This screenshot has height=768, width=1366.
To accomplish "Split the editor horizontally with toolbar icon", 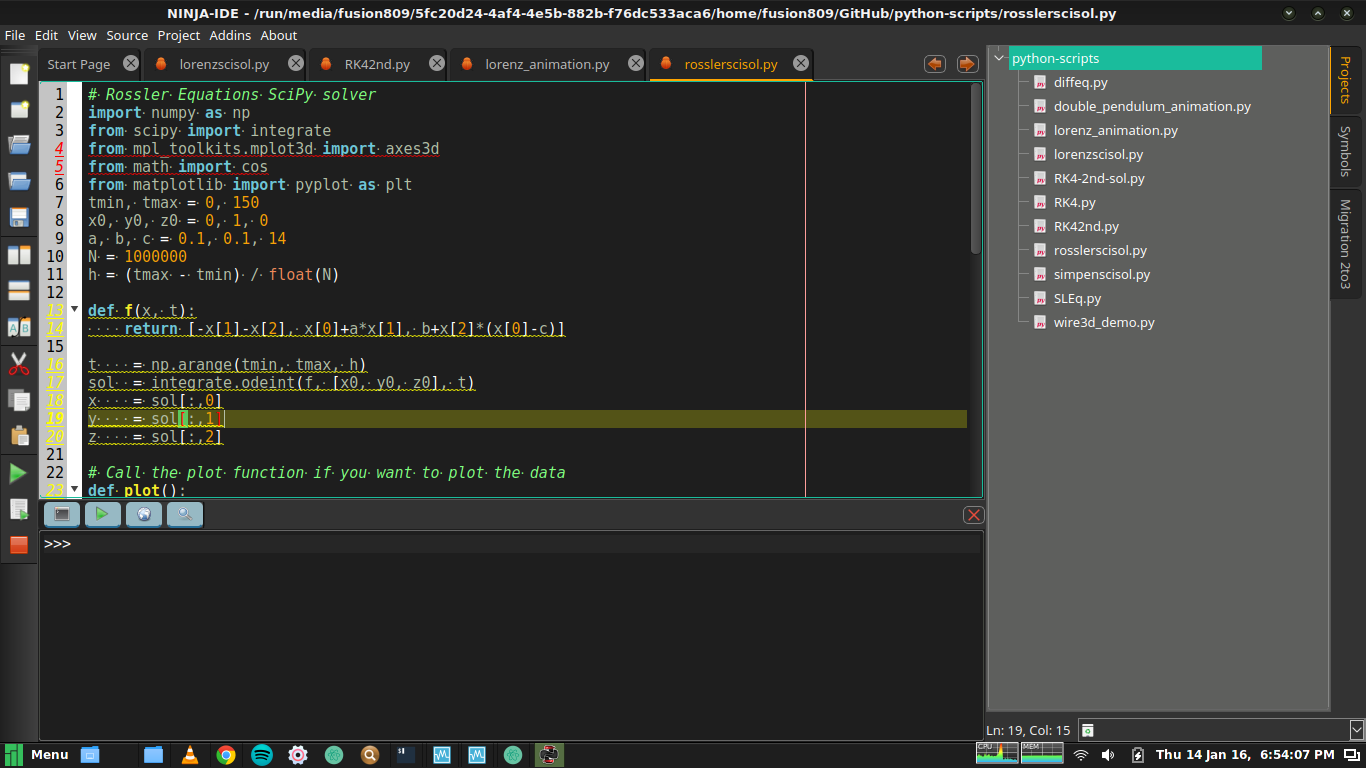I will tap(19, 291).
